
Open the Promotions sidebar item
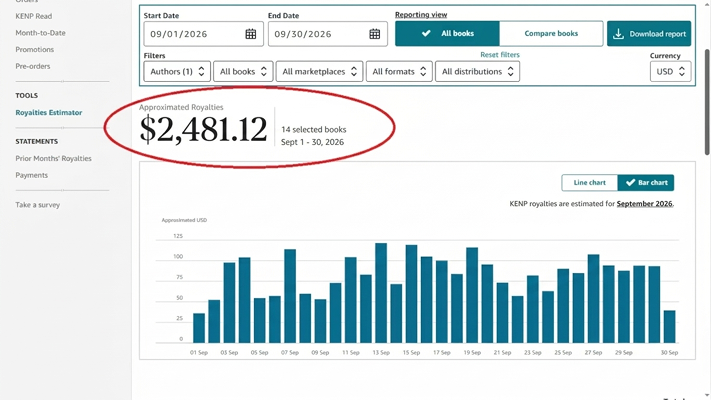[x=34, y=49]
